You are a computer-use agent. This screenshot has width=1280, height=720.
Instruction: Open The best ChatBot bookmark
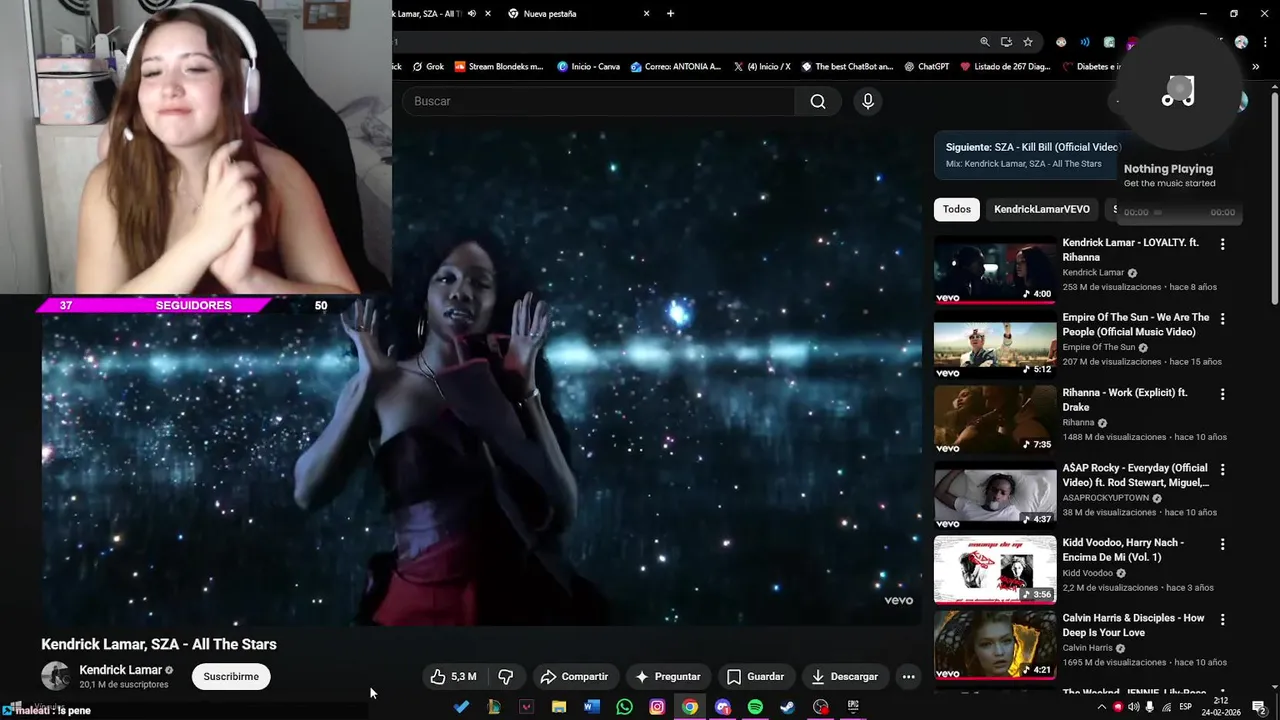point(847,67)
